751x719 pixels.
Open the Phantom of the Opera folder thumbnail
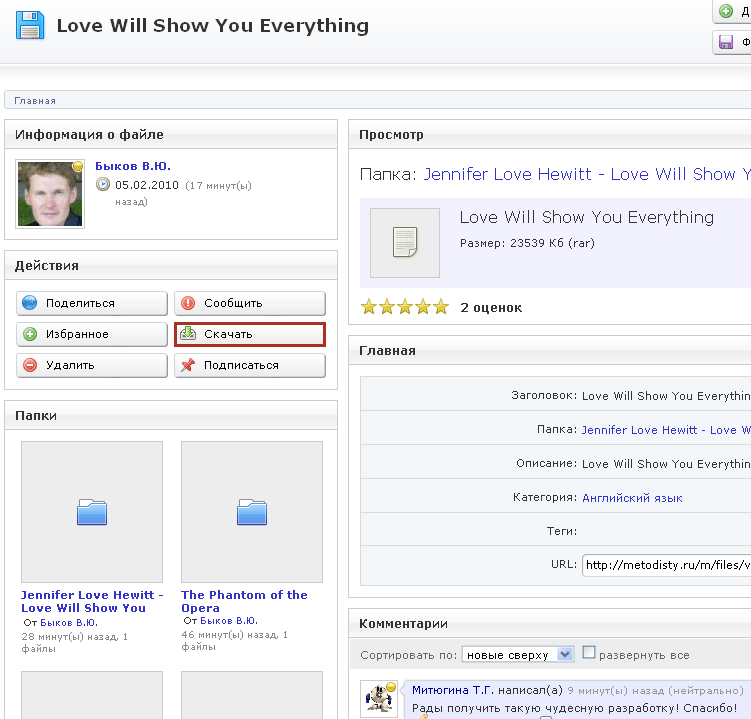(x=252, y=512)
